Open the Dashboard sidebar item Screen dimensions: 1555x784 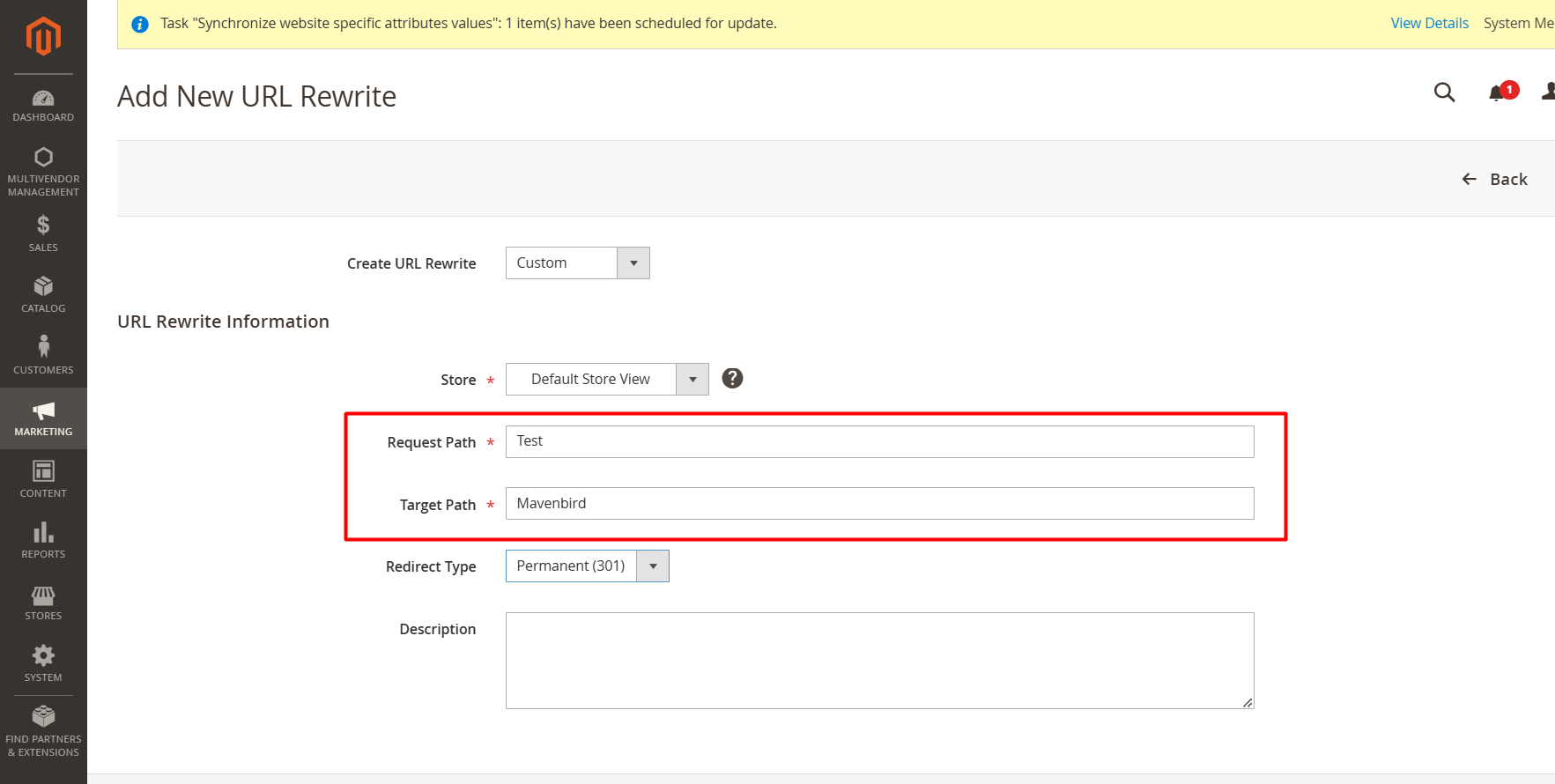tap(43, 106)
